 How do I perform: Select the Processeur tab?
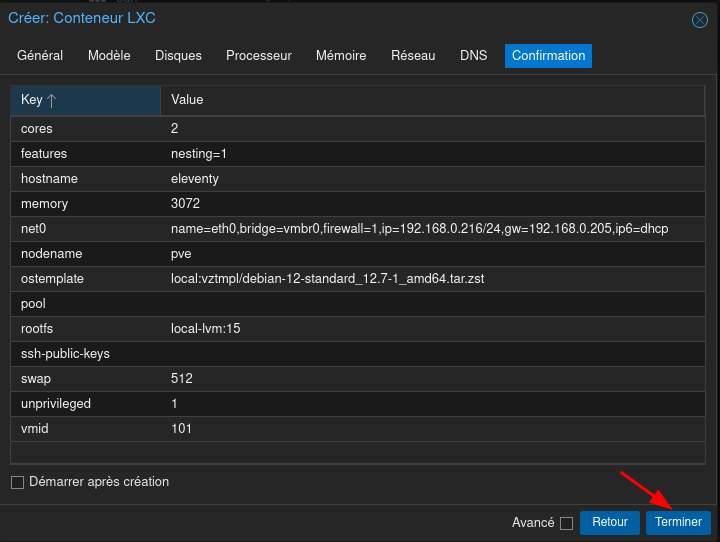click(259, 56)
